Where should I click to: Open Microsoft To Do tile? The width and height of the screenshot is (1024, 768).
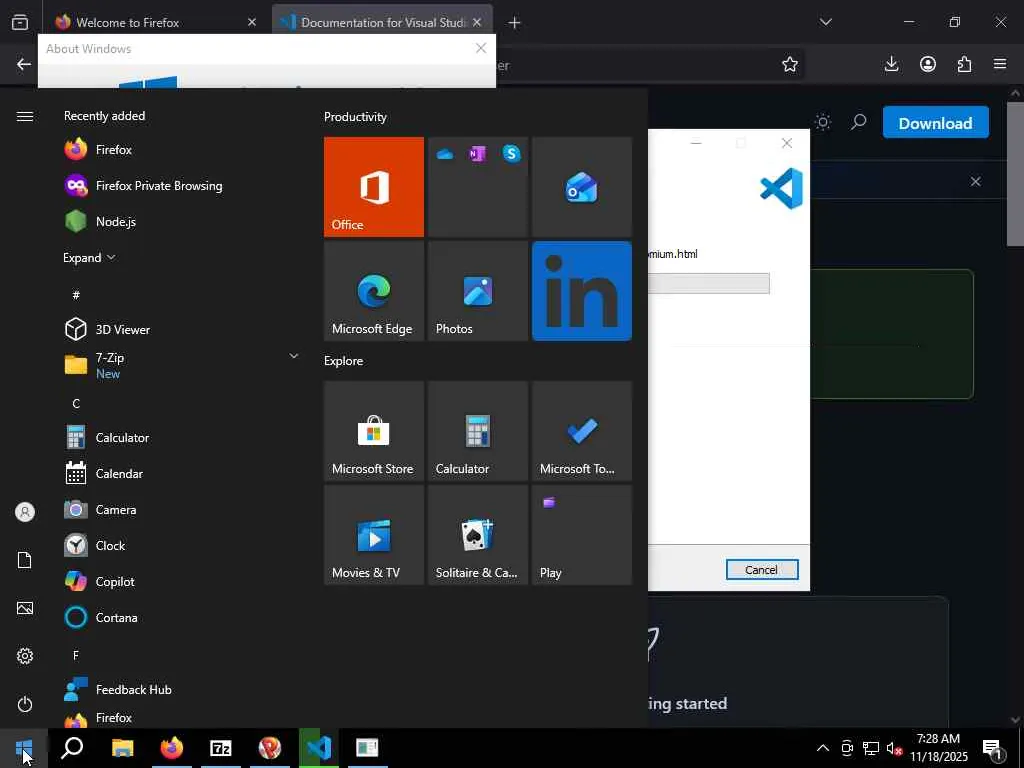click(x=582, y=431)
